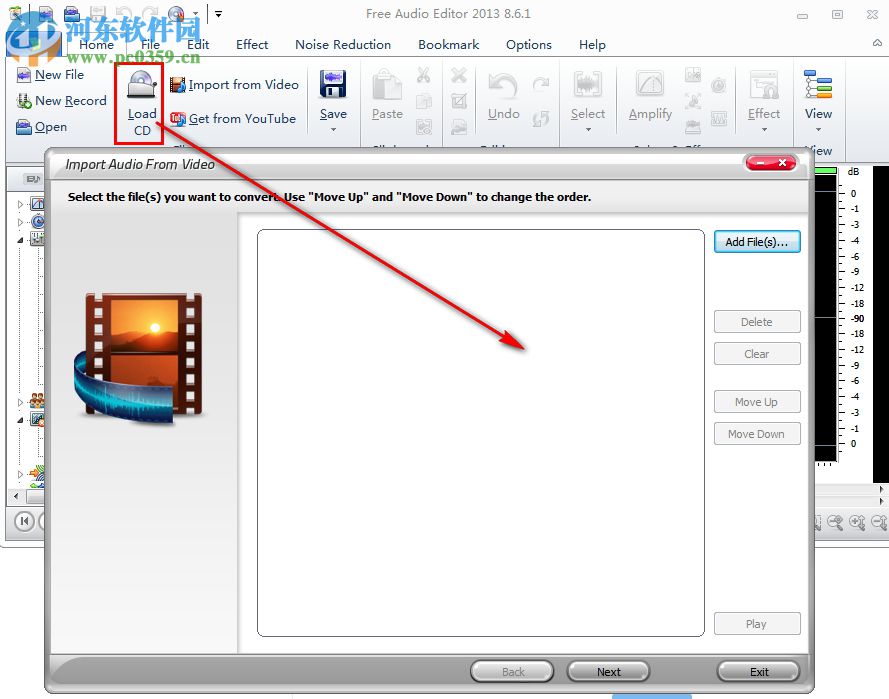Click the Delete X icon in ribbon
The width and height of the screenshot is (889, 699).
pyautogui.click(x=459, y=75)
